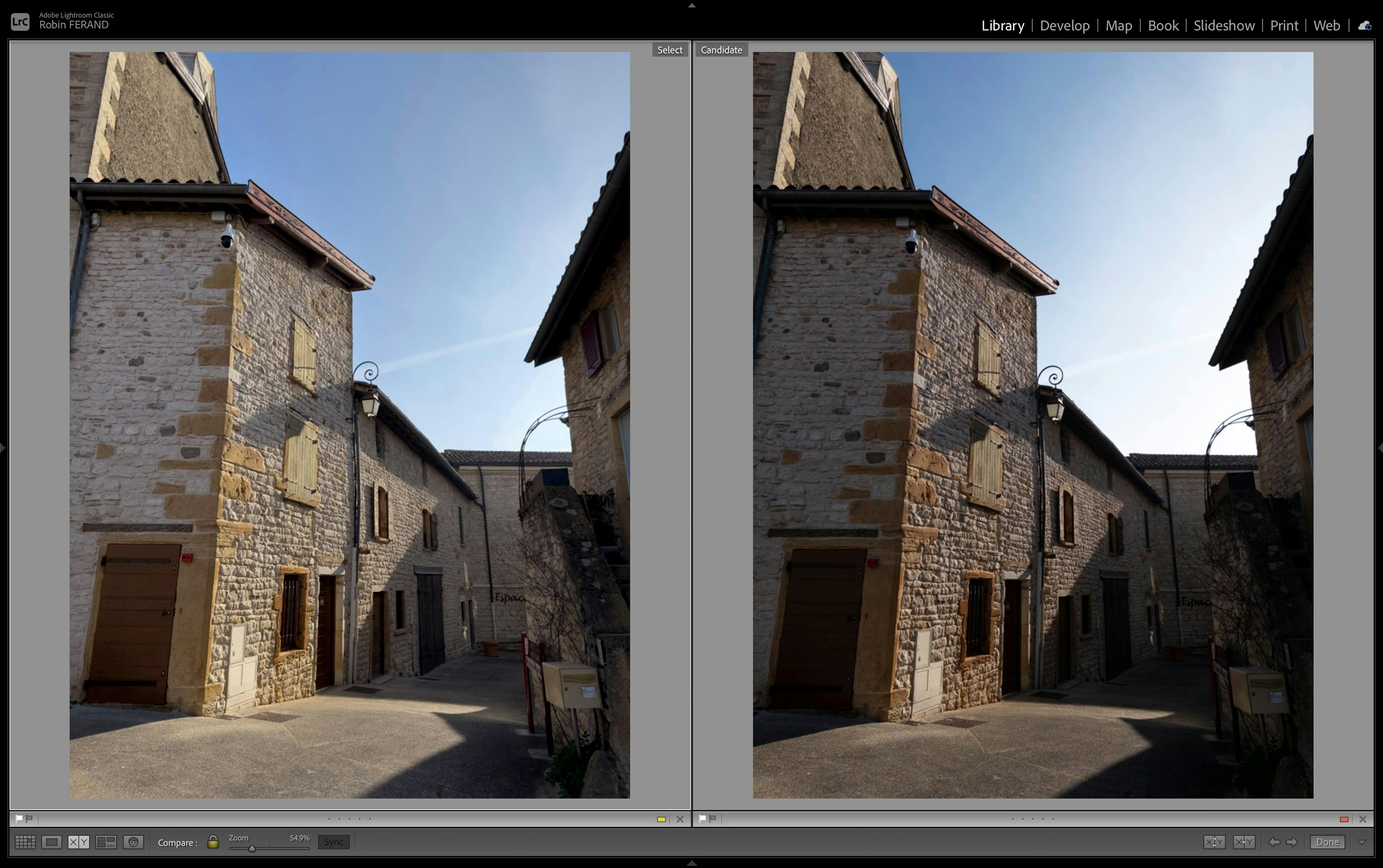Click the cloud sync status icon
This screenshot has width=1383, height=868.
[1365, 25]
